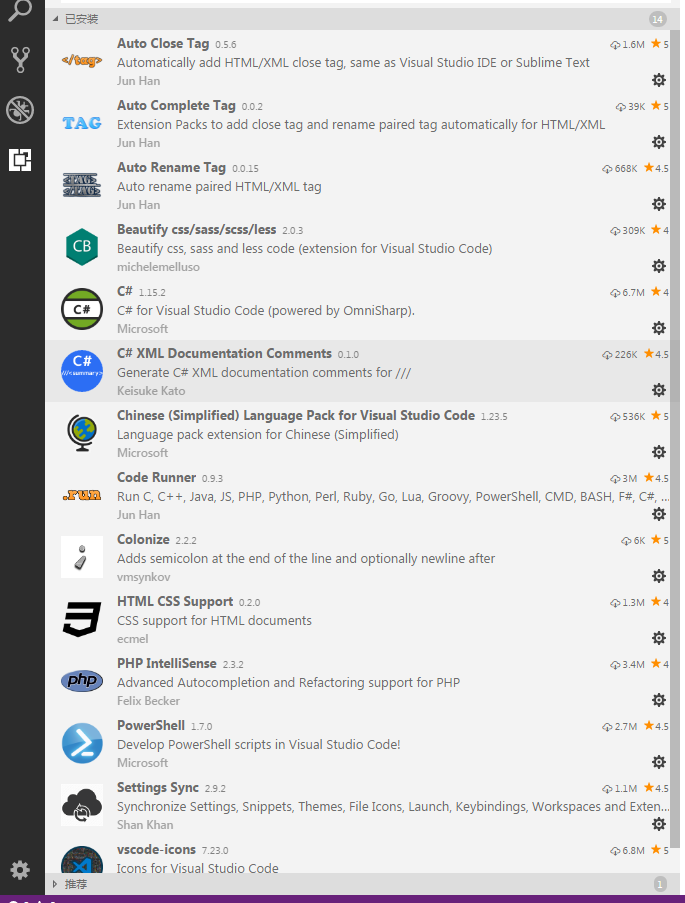Open the Source Control view
Image resolution: width=685 pixels, height=903 pixels.
point(20,60)
